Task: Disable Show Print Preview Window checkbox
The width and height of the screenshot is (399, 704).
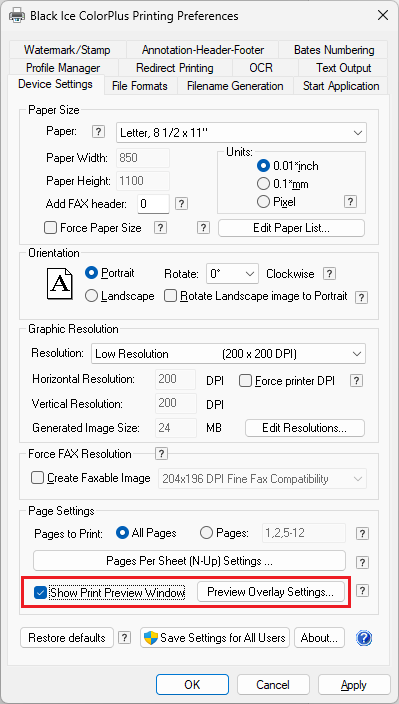Action: 40,593
